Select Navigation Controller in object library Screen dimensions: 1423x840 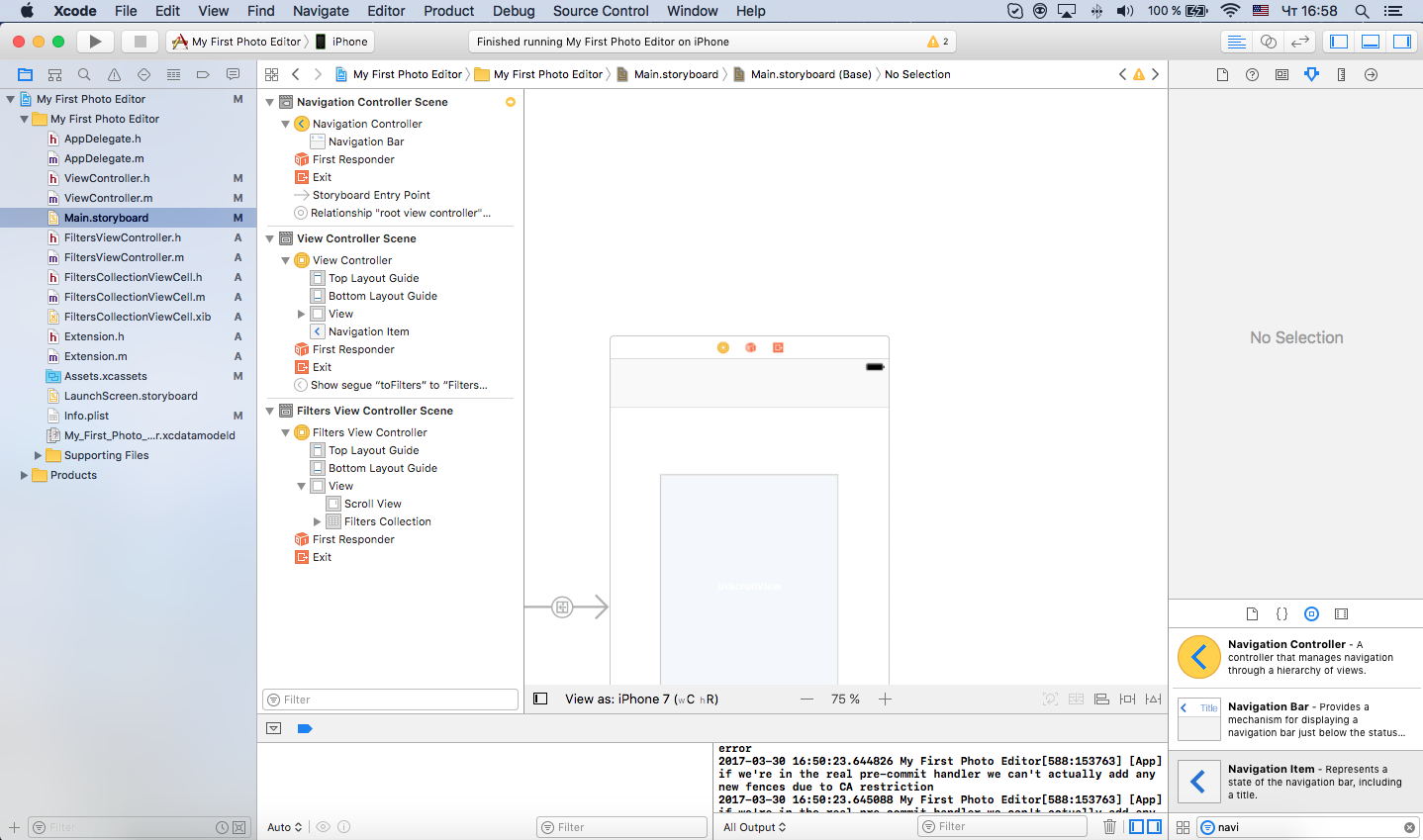pyautogui.click(x=1295, y=657)
